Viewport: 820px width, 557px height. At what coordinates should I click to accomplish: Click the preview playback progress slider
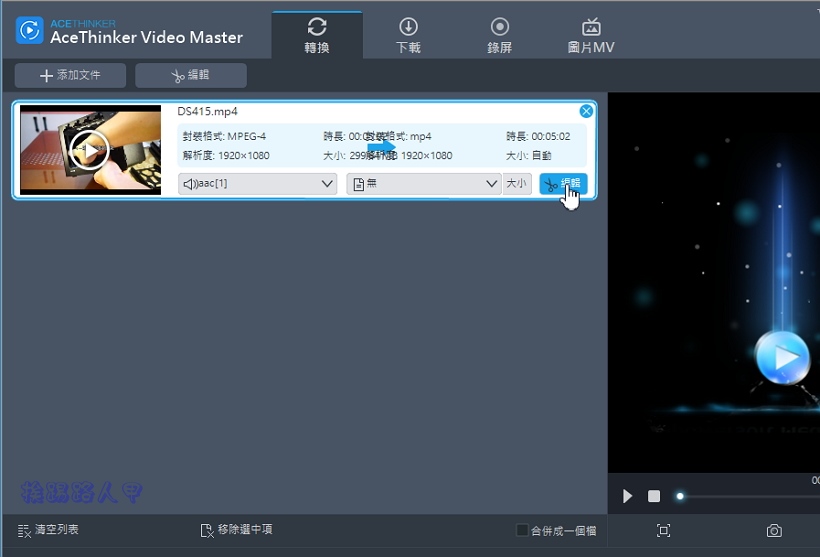point(745,496)
